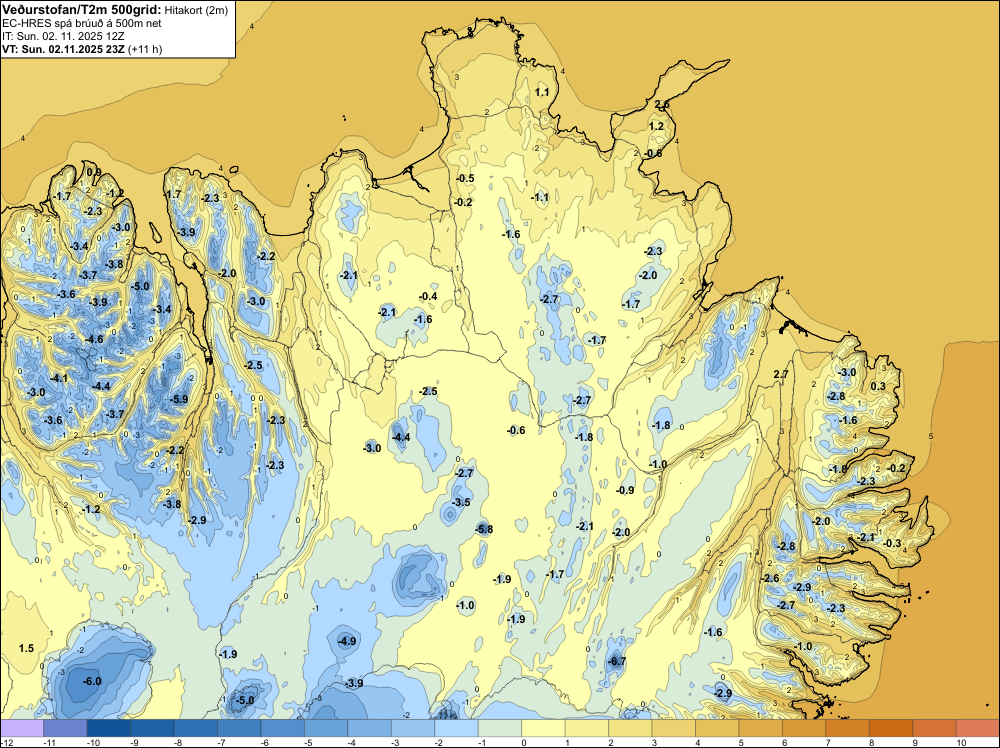Click the 'EC-HRES spá brúuð á 500m net' line
1000x748 pixels.
[82, 23]
